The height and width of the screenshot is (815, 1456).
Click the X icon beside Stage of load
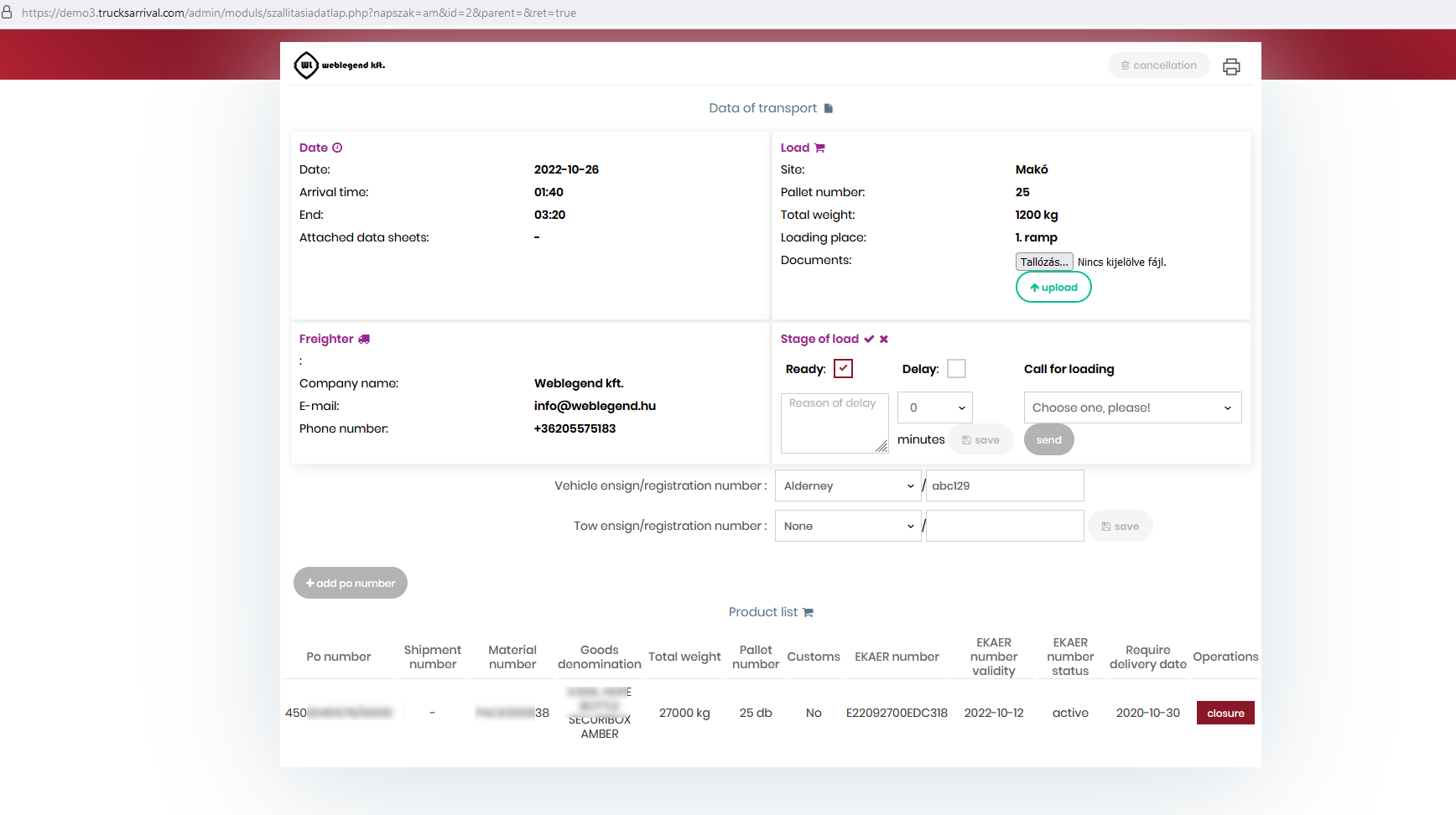(x=884, y=340)
